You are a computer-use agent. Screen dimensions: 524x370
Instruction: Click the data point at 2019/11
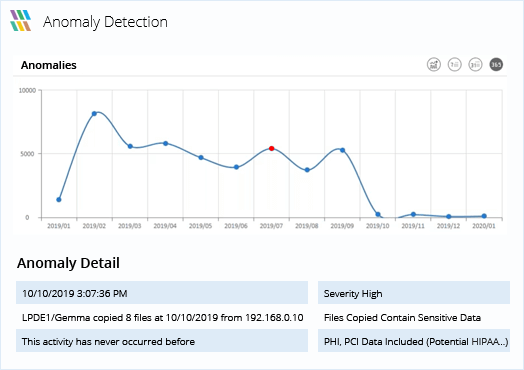point(413,214)
